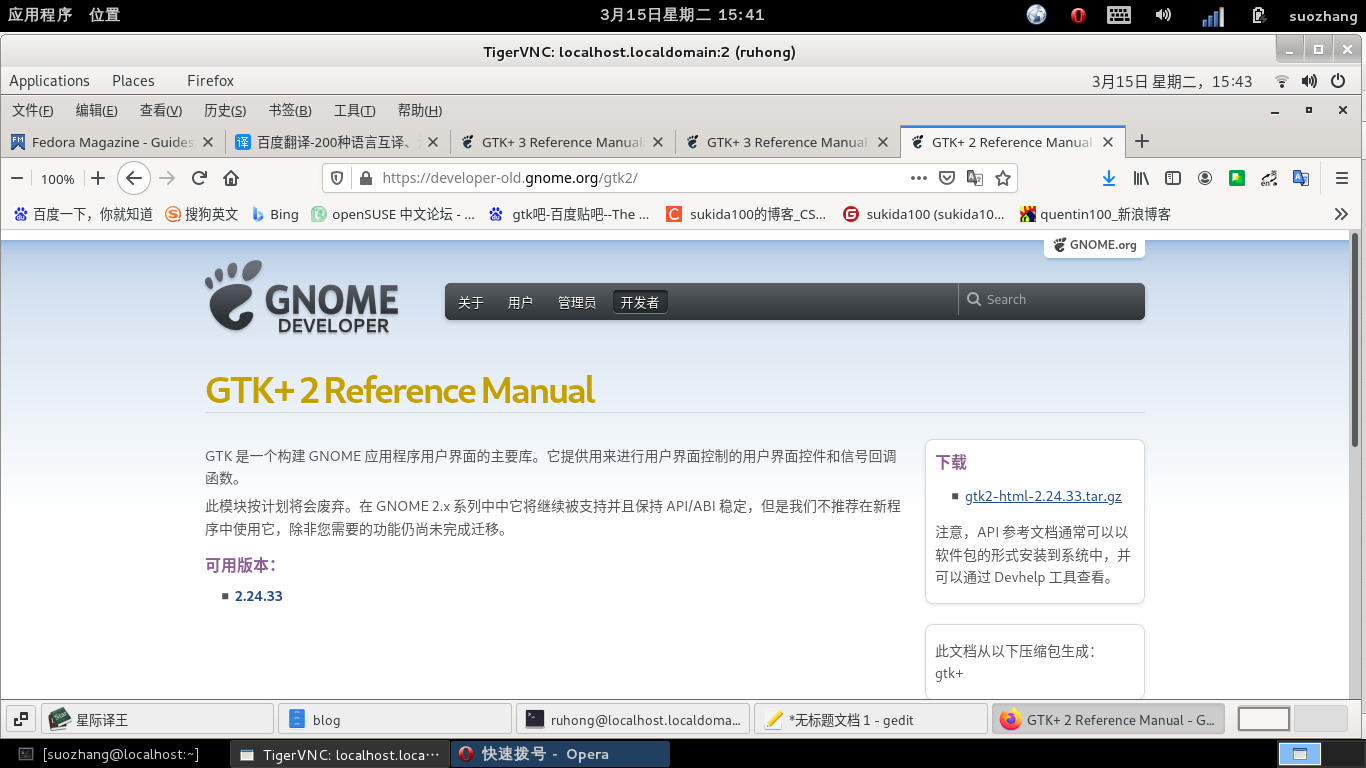This screenshot has height=768, width=1366.
Task: Reset the 100% zoom level
Action: 58,179
